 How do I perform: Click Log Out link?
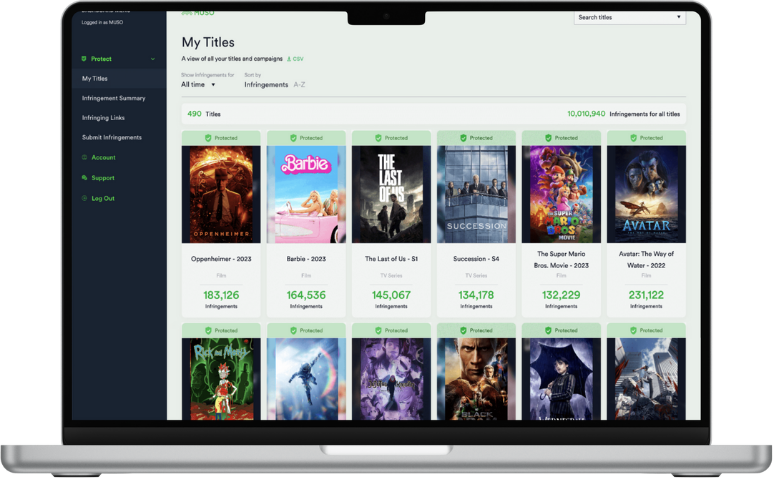click(103, 199)
